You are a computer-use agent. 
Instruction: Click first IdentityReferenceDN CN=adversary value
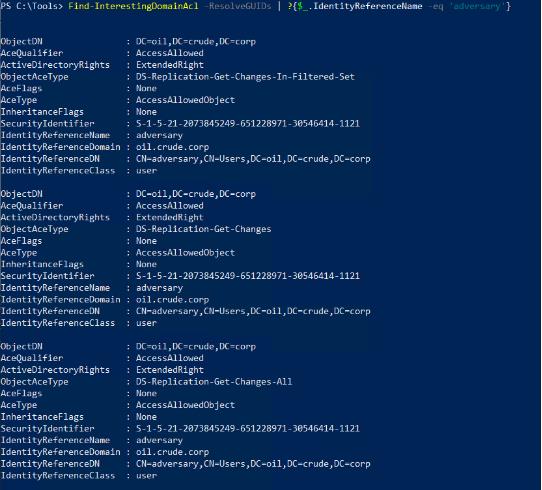(x=253, y=159)
